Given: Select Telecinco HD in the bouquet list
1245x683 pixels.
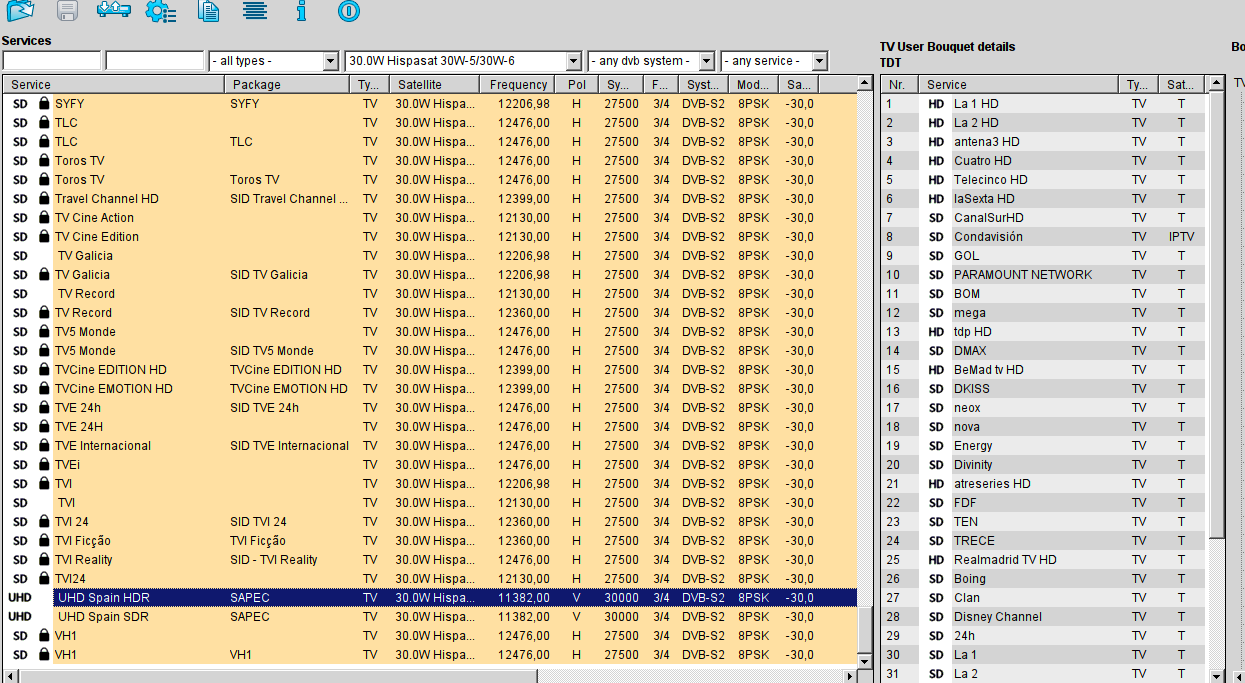Looking at the screenshot, I should click(x=990, y=180).
